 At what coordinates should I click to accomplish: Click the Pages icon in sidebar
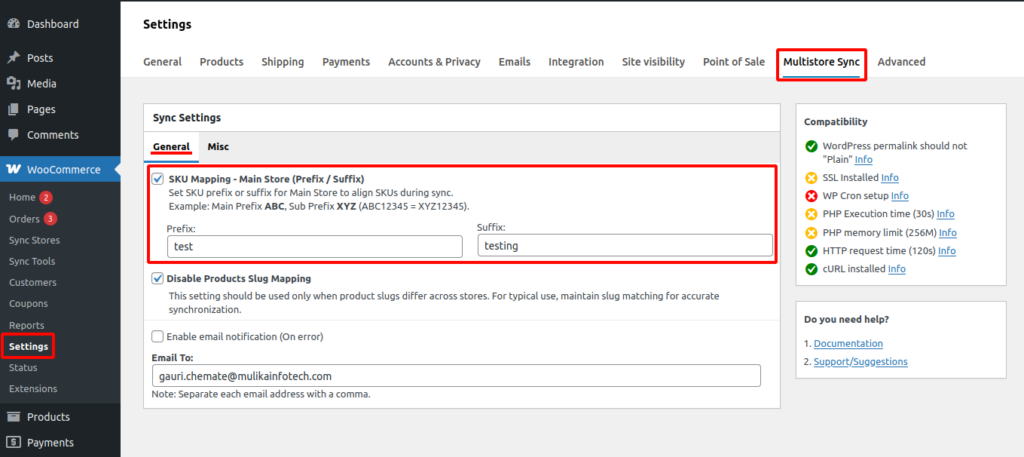point(13,109)
